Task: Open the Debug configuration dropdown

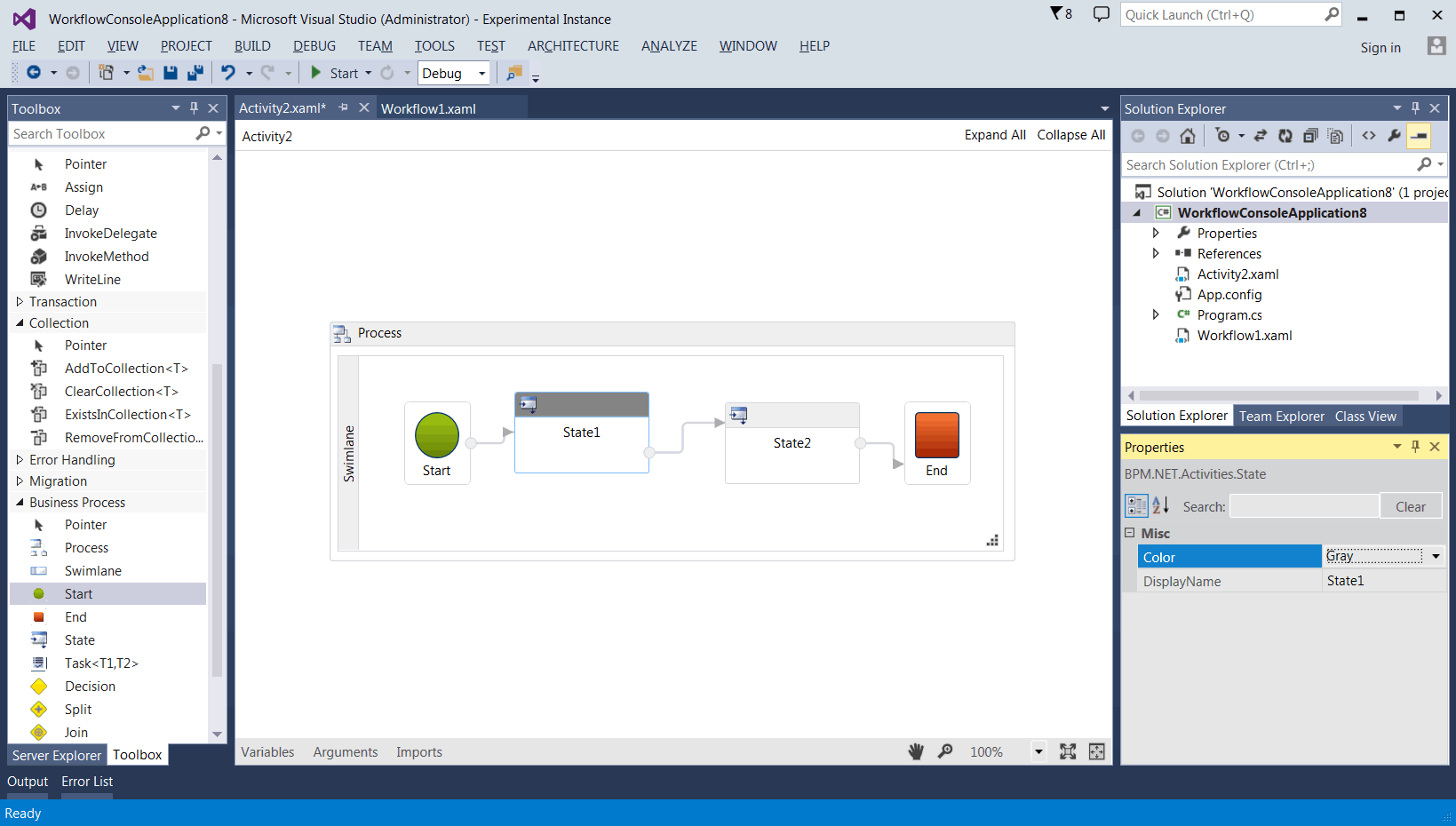Action: [x=481, y=73]
